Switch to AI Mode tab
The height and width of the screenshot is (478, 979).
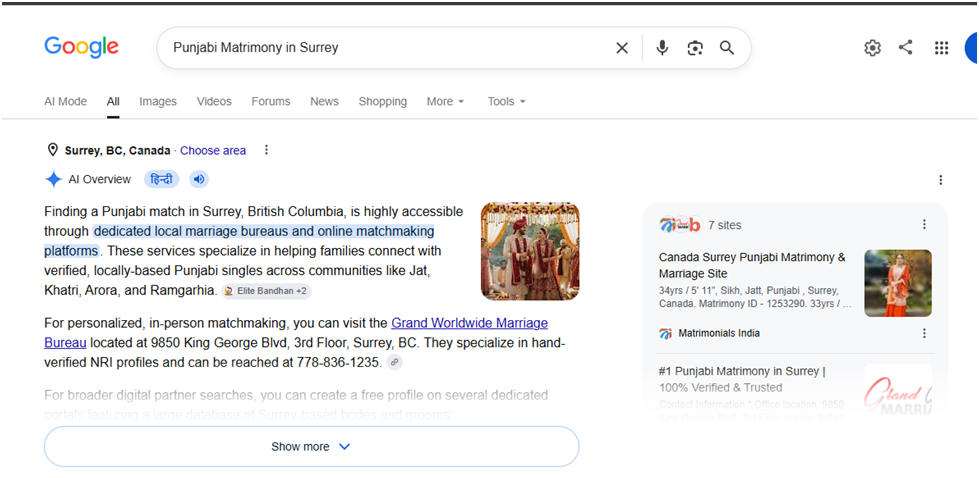tap(66, 101)
